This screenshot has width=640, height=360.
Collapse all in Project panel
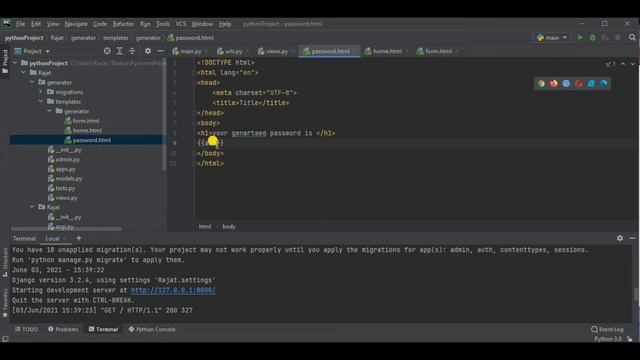point(132,51)
